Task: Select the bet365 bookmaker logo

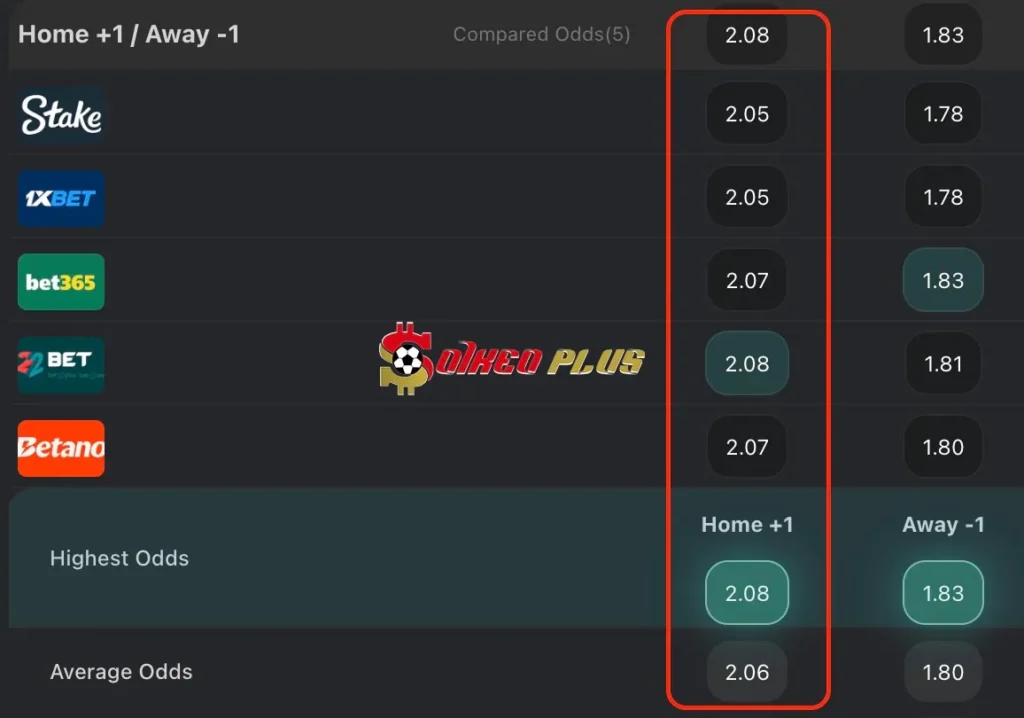Action: click(x=61, y=282)
